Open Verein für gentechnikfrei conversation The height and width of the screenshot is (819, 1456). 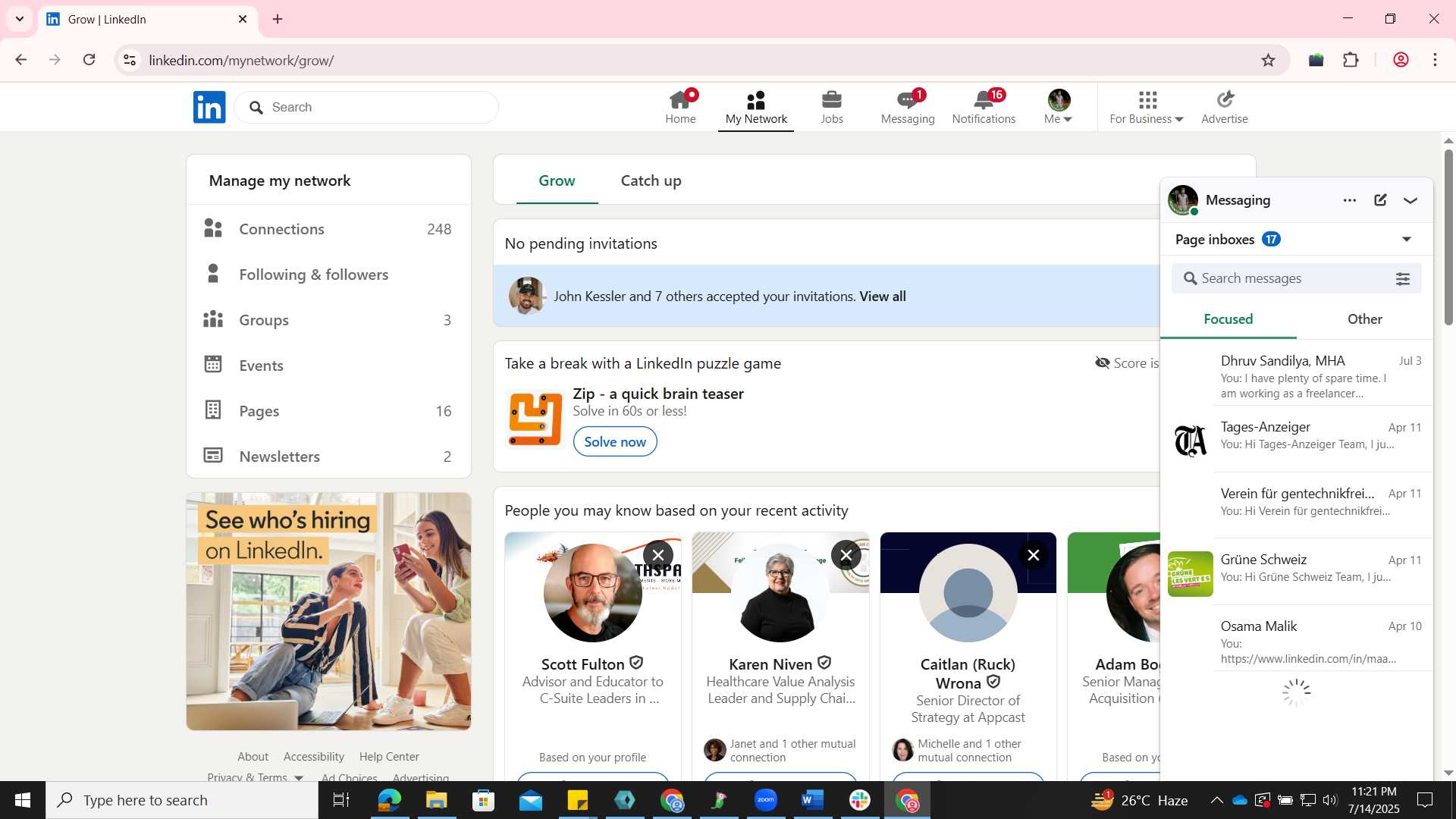pyautogui.click(x=1297, y=505)
